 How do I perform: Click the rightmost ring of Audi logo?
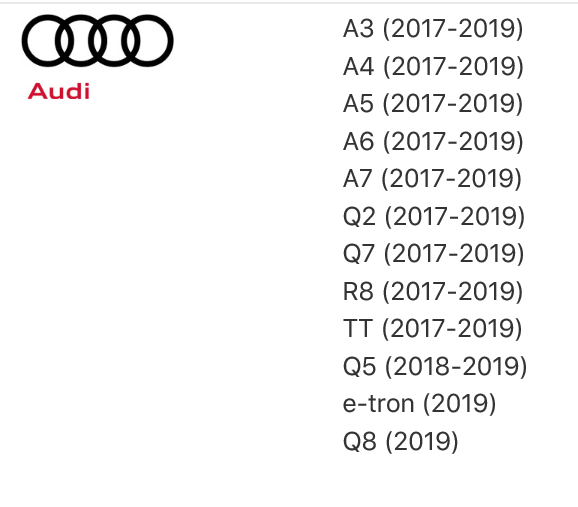tap(147, 41)
